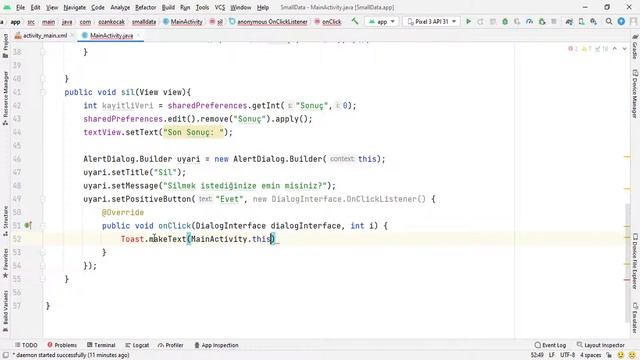
Task: Open the Terminal tool window
Action: (101, 345)
